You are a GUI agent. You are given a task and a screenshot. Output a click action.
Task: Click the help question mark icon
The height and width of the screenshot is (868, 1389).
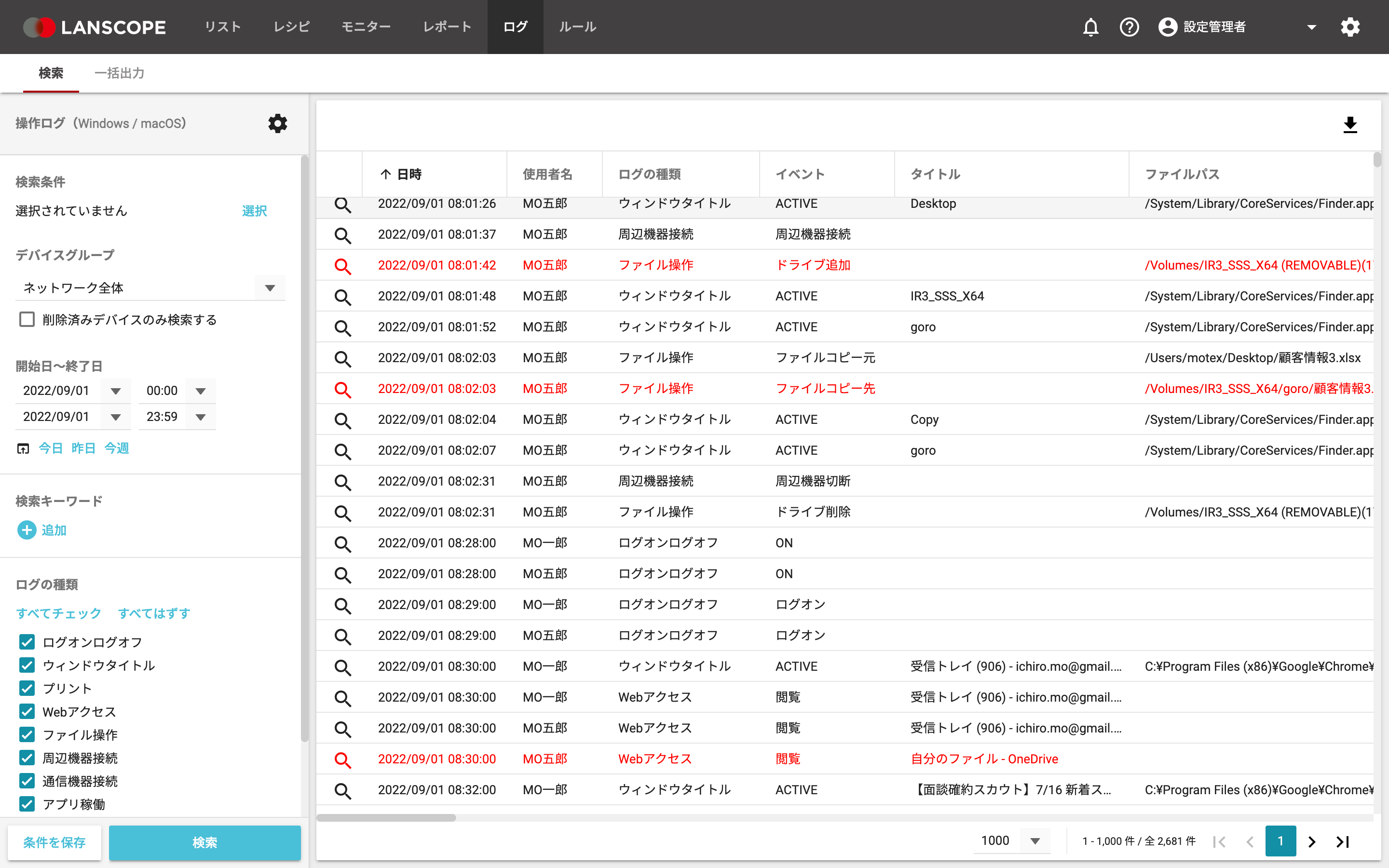pos(1129,27)
